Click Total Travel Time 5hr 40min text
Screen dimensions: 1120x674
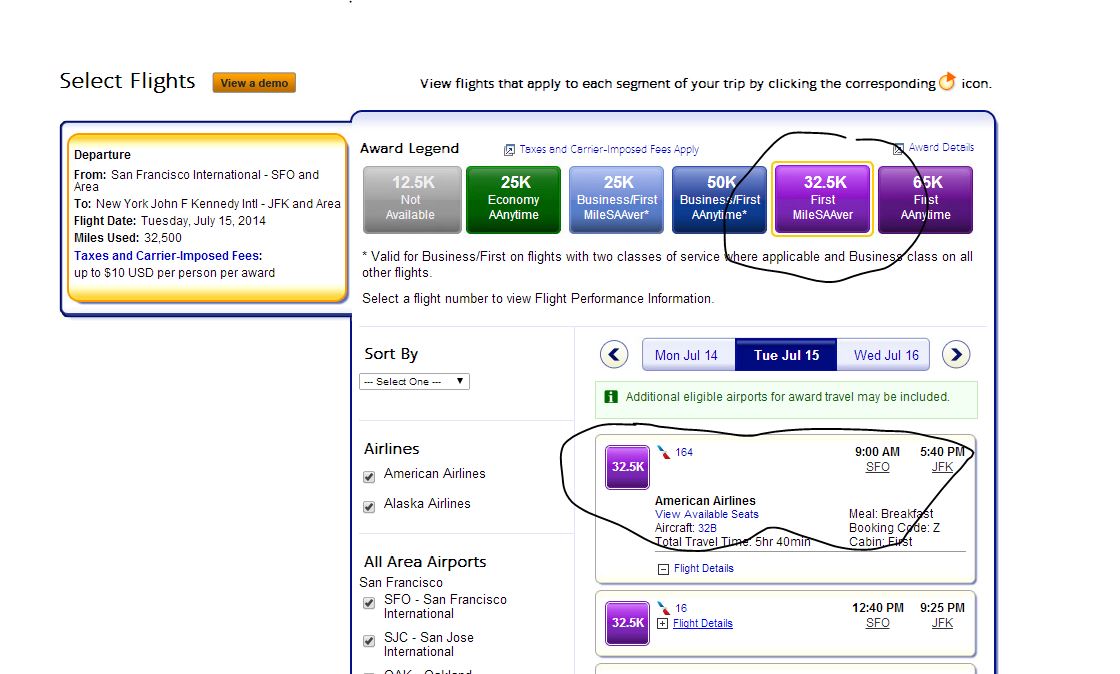[733, 542]
